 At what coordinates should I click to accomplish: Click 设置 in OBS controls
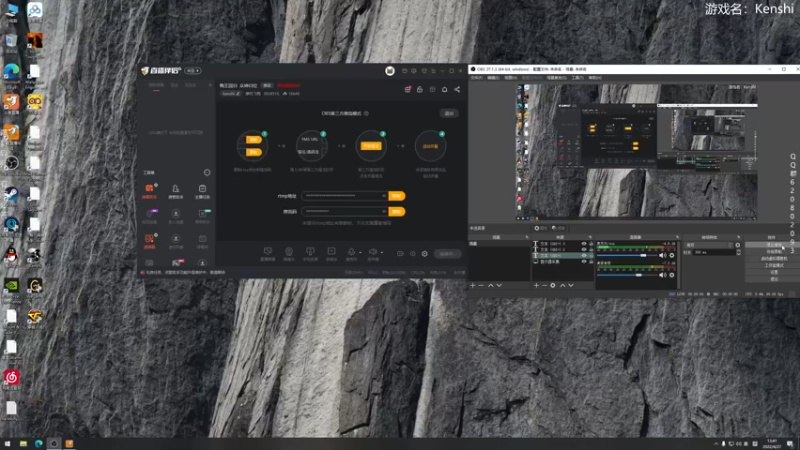773,272
